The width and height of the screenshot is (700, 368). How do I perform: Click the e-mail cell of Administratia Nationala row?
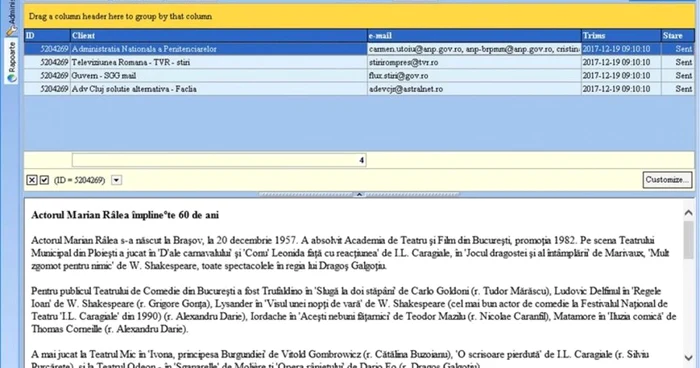click(474, 49)
